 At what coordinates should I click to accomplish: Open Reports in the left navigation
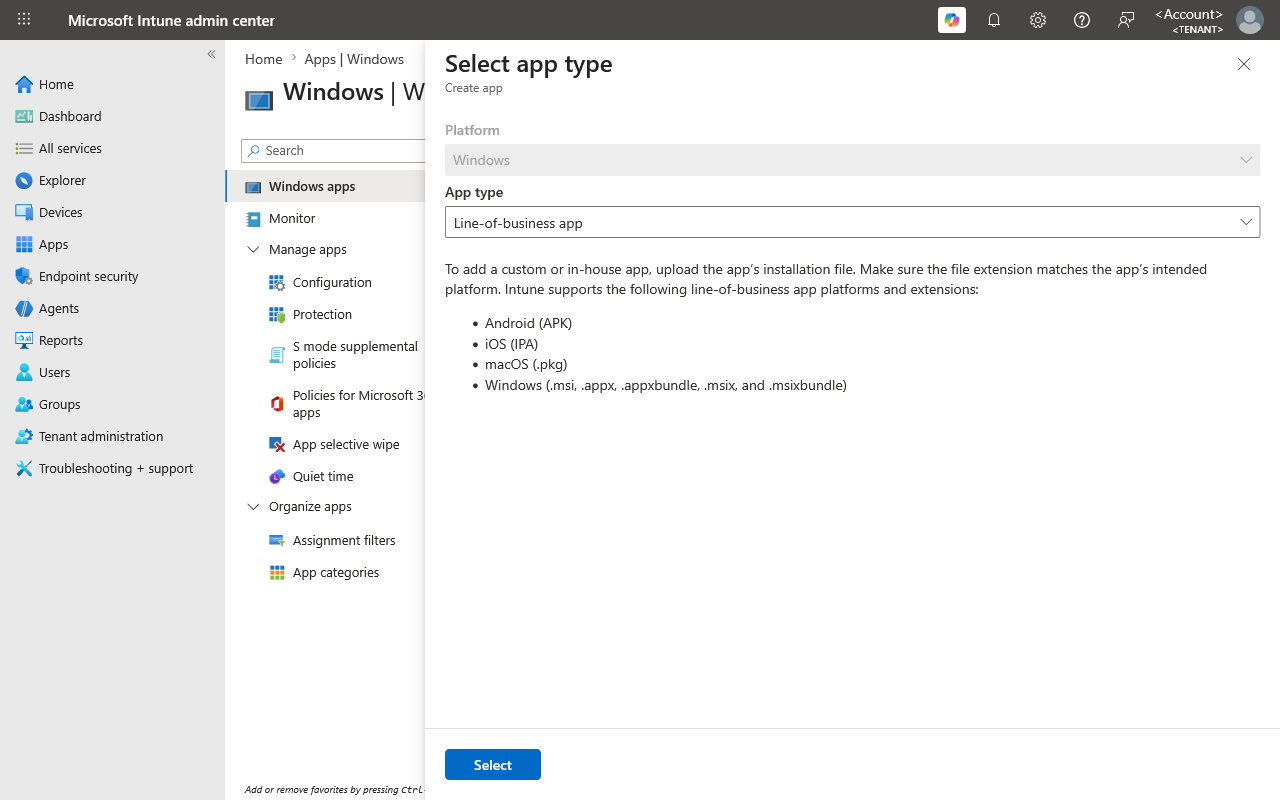click(61, 340)
